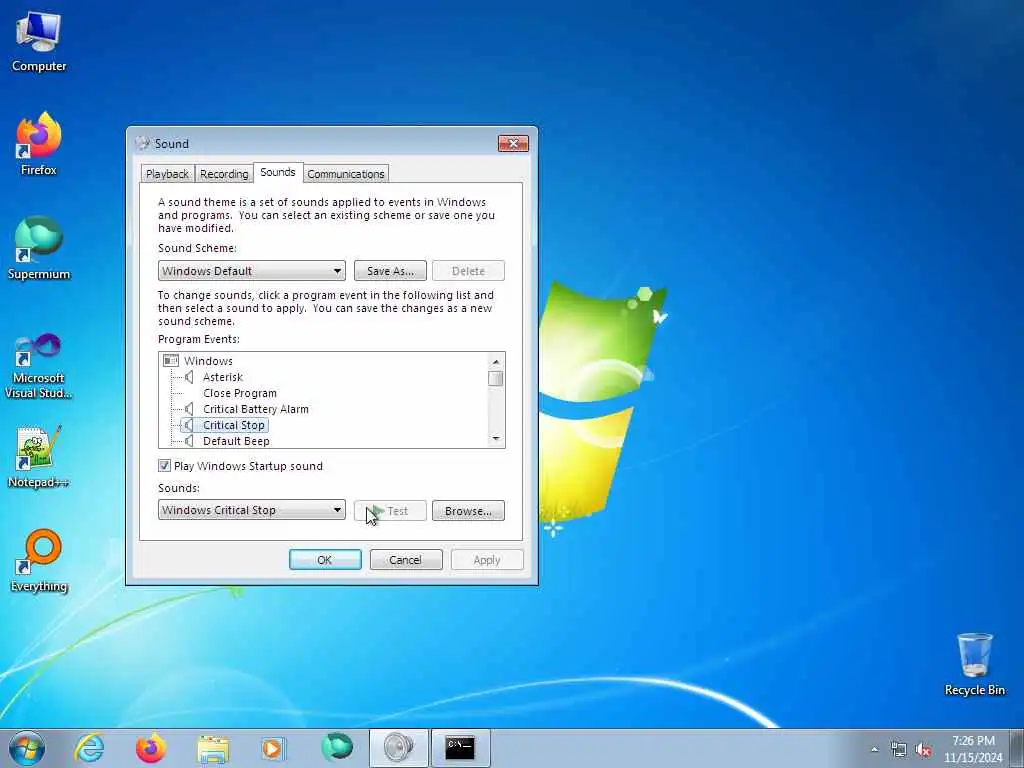
Task: Select the Recycle Bin icon
Action: [974, 664]
